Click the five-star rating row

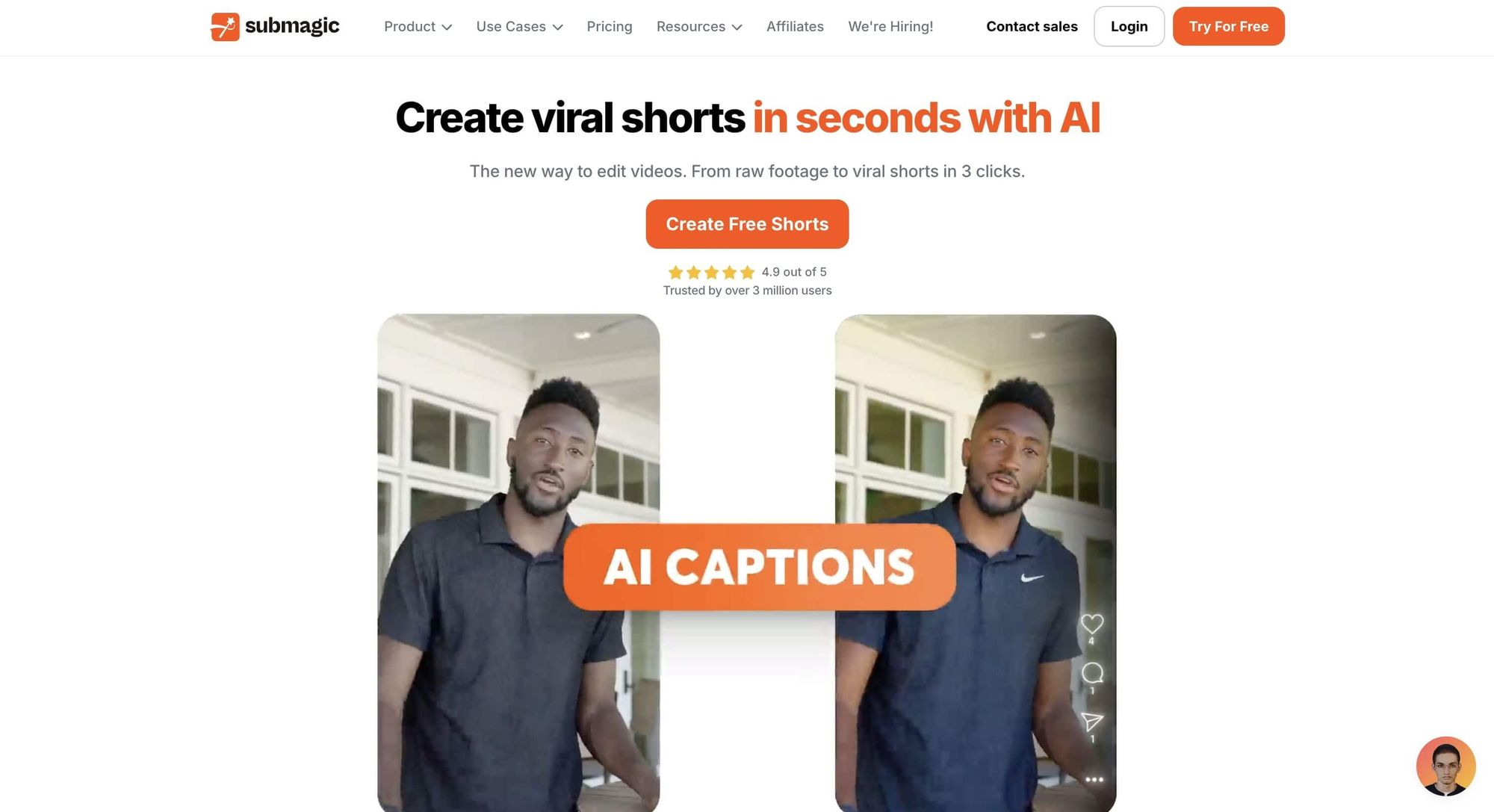coord(711,272)
